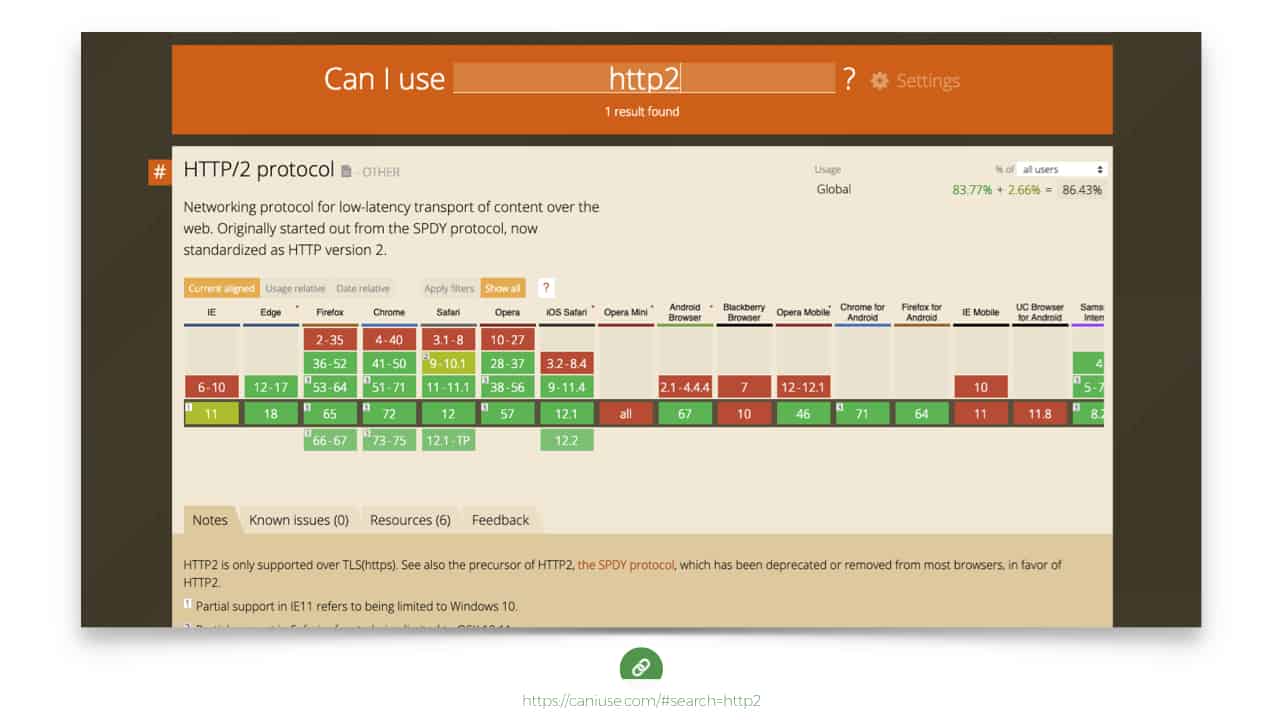Click the ? help icon beside Show all
The width and height of the screenshot is (1280, 720).
pyautogui.click(x=546, y=288)
